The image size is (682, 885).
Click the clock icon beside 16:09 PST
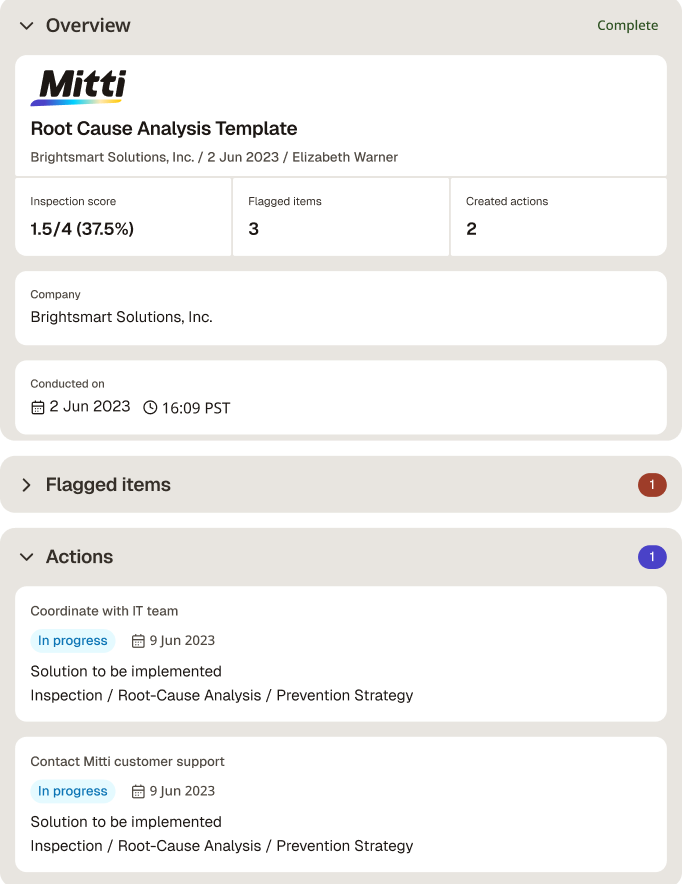150,408
